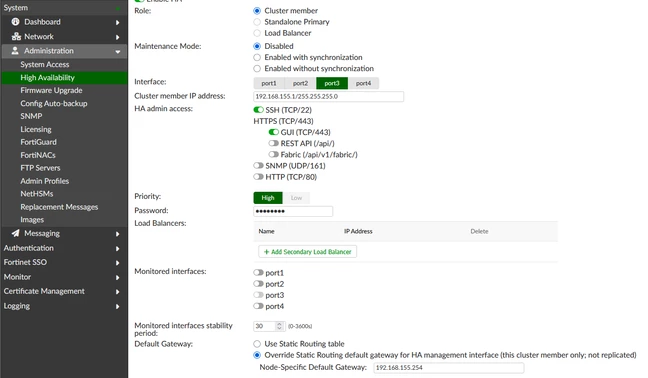Image resolution: width=648 pixels, height=378 pixels.
Task: Click the stability period stepper arrows
Action: [279, 326]
